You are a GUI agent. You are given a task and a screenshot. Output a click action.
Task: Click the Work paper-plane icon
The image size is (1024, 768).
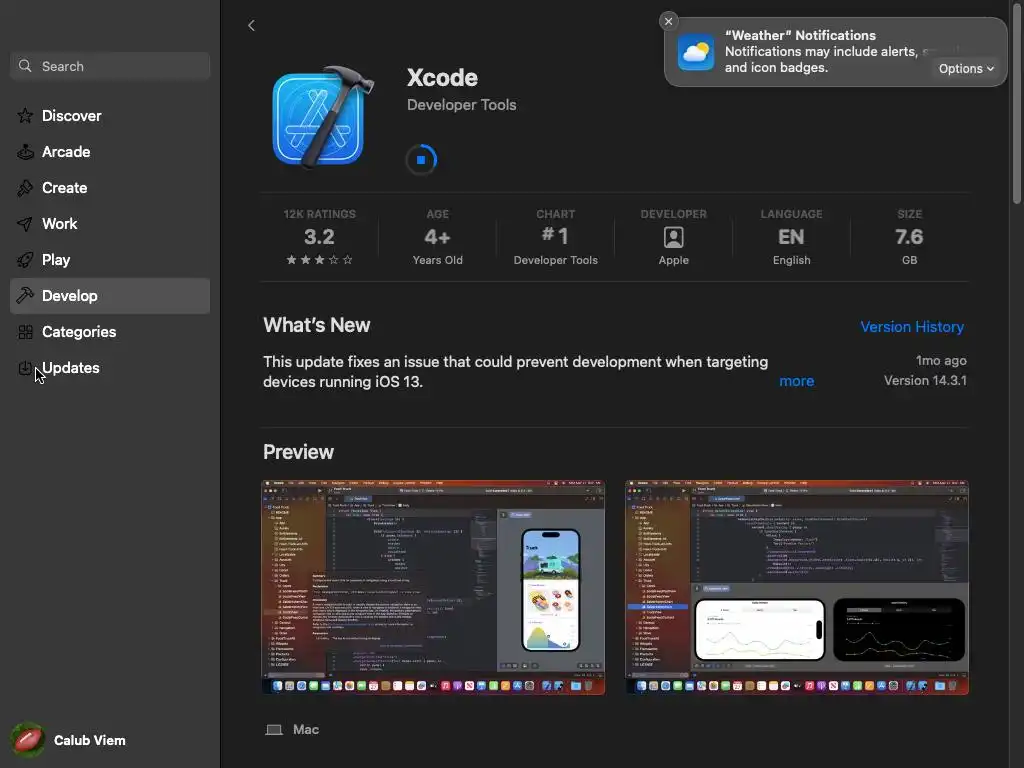coord(25,224)
